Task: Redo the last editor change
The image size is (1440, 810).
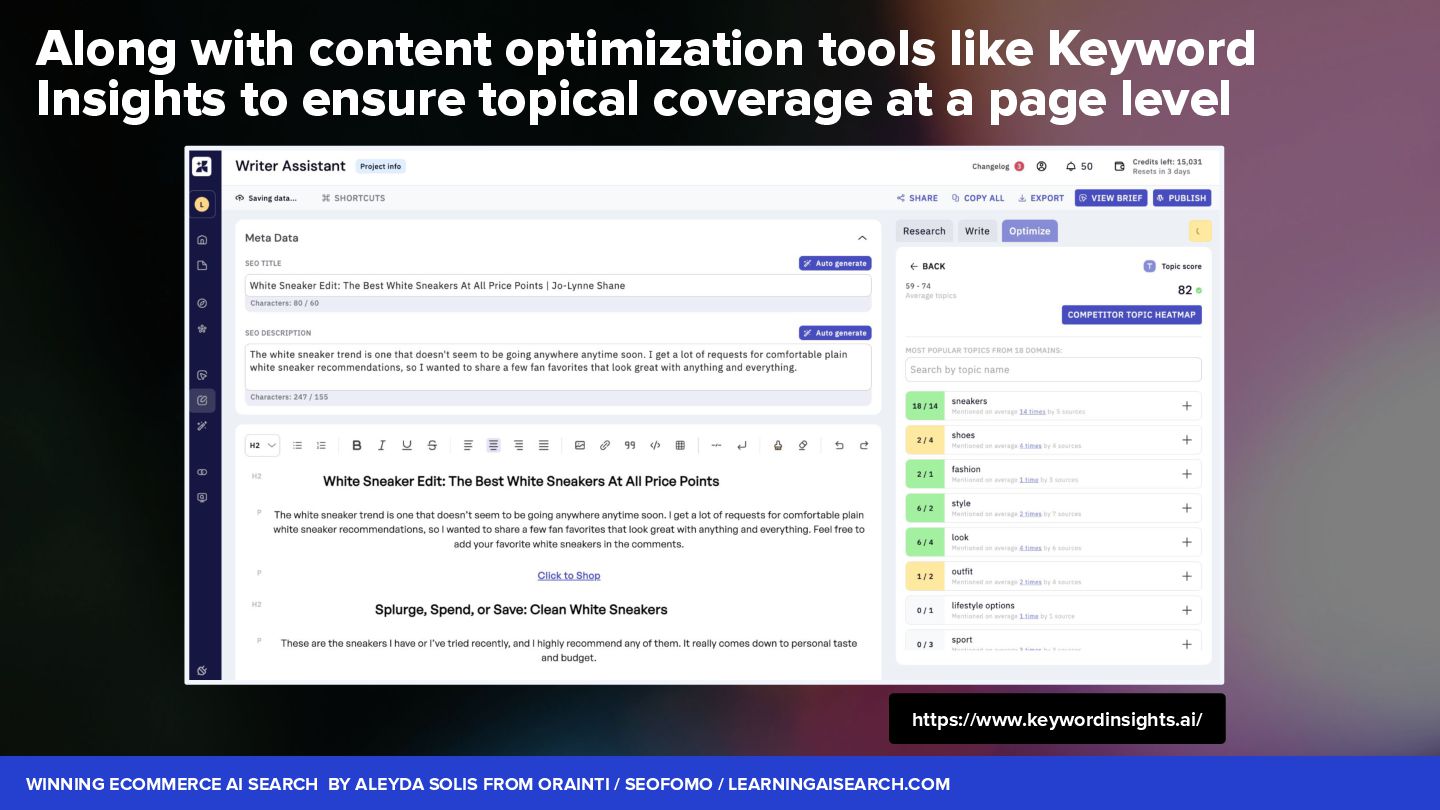Action: click(864, 445)
